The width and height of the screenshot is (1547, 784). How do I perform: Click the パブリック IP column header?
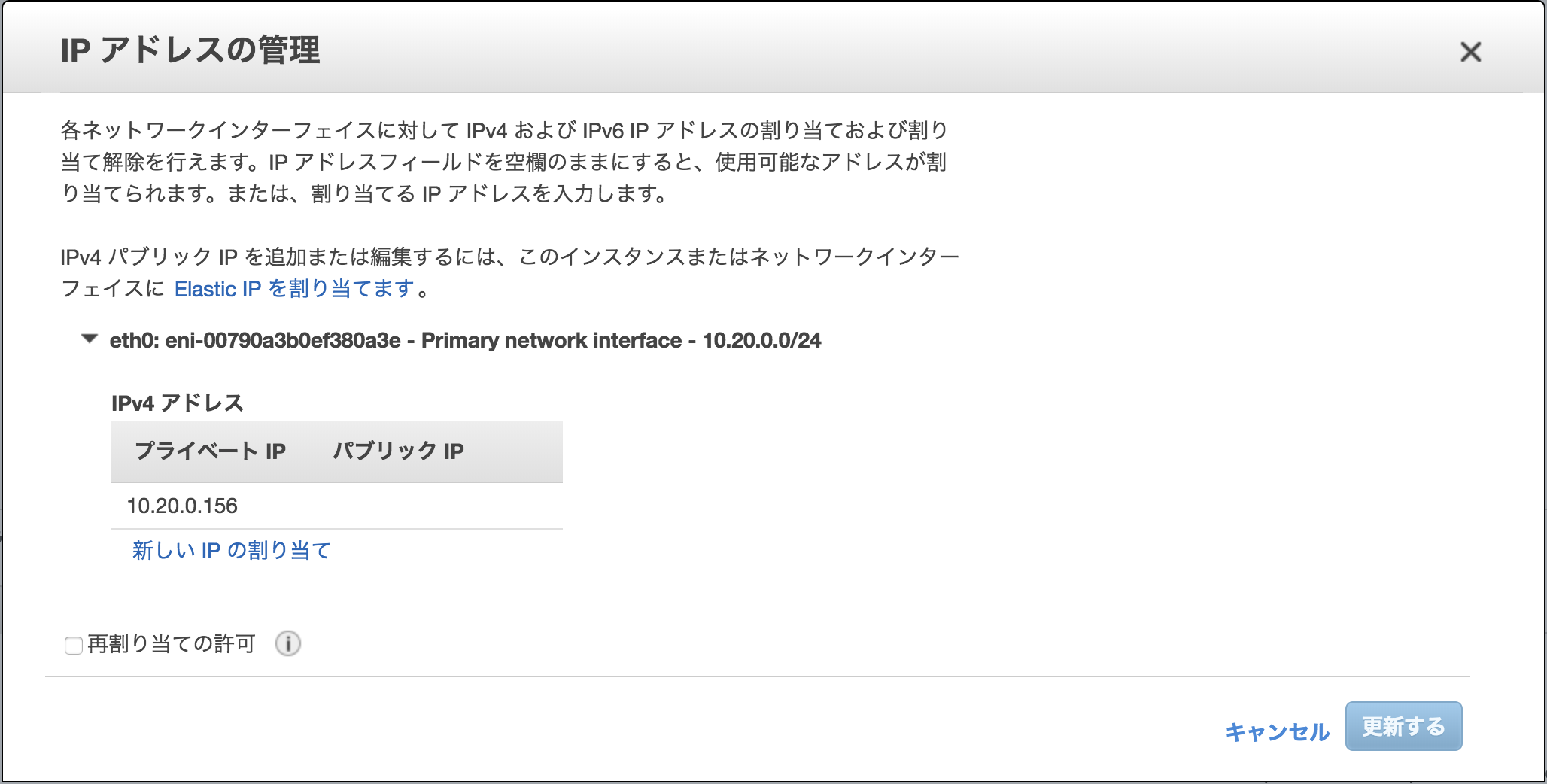tap(398, 451)
